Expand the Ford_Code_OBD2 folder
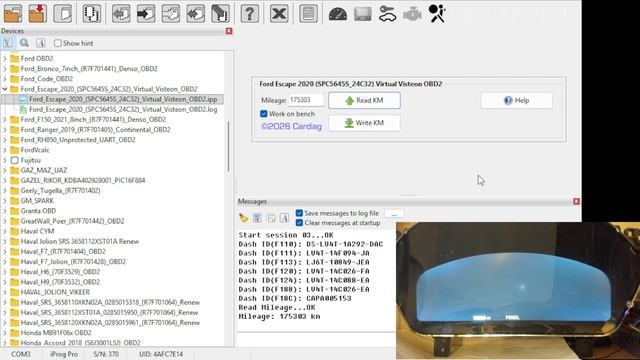 (x=5, y=79)
